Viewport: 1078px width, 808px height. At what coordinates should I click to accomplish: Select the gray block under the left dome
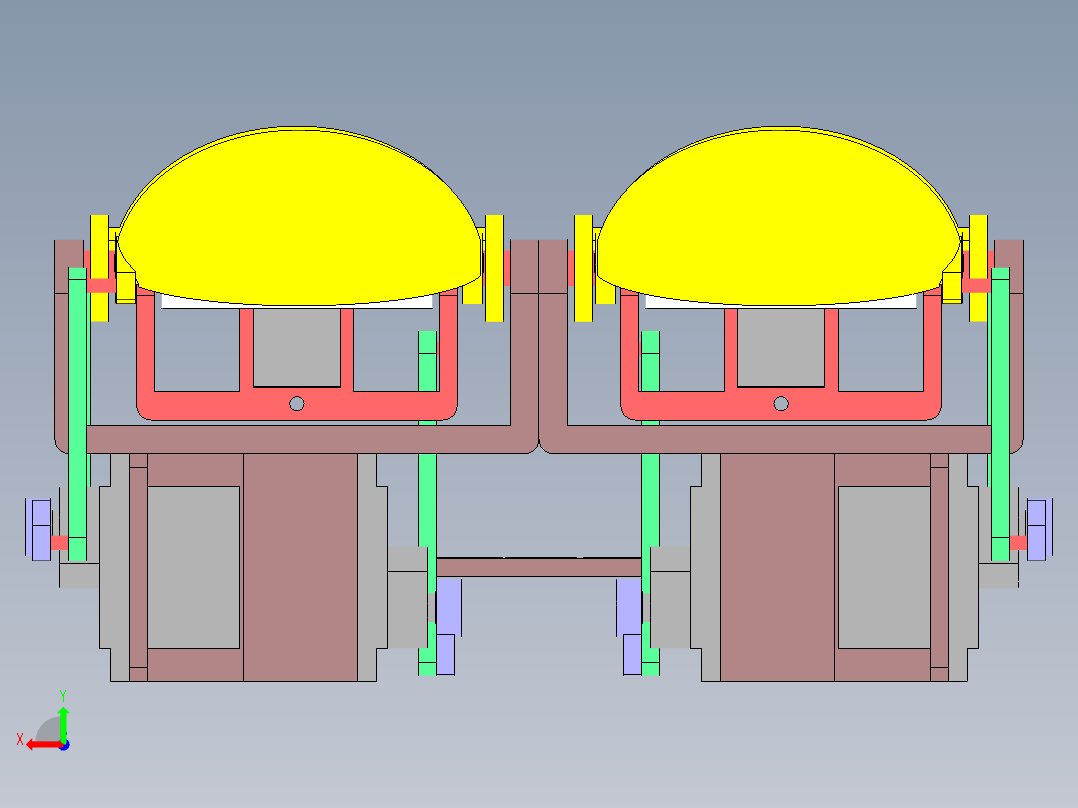(297, 347)
